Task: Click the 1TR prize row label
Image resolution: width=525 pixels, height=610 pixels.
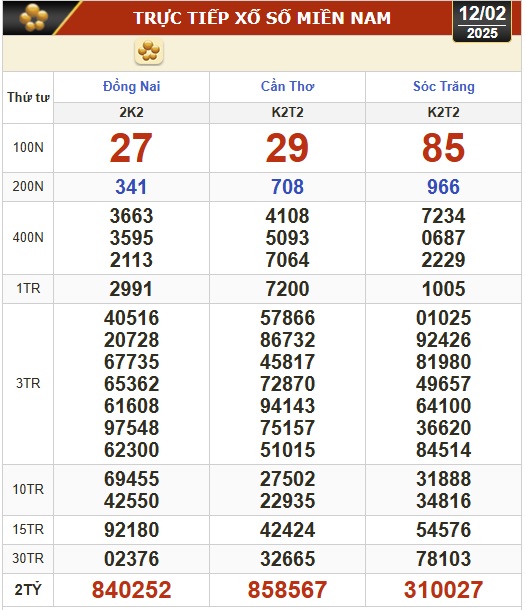Action: (x=28, y=289)
